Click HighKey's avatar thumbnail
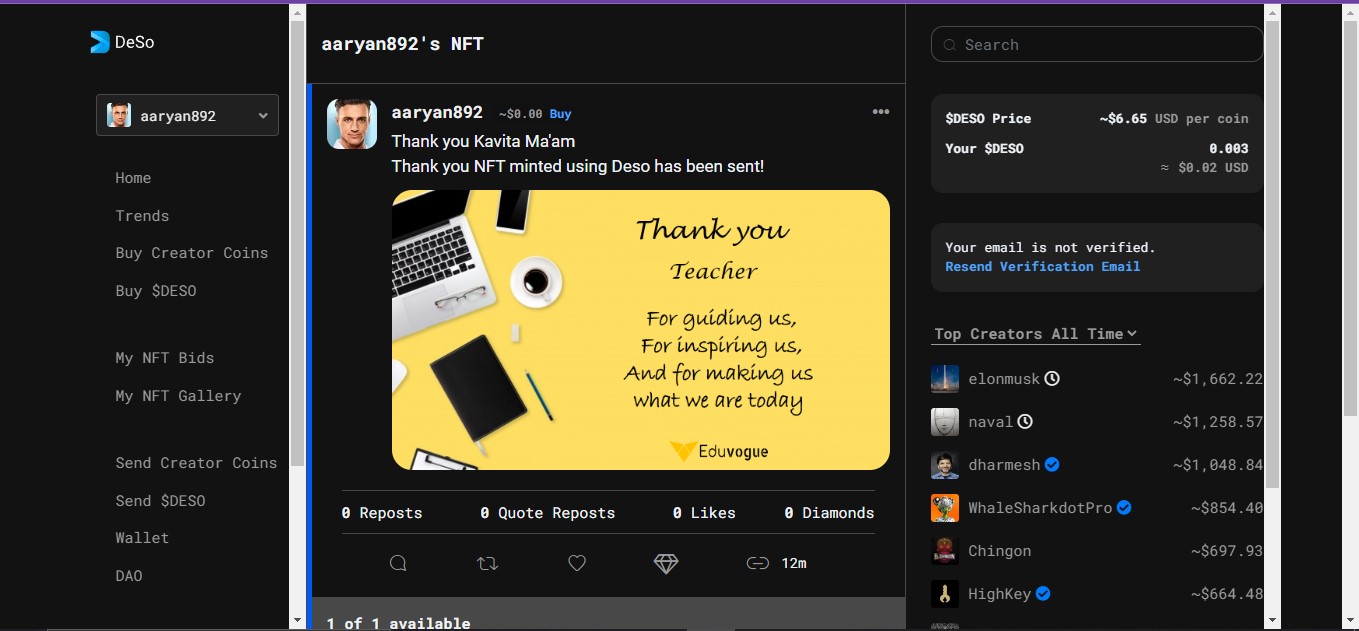Image resolution: width=1359 pixels, height=631 pixels. (945, 594)
